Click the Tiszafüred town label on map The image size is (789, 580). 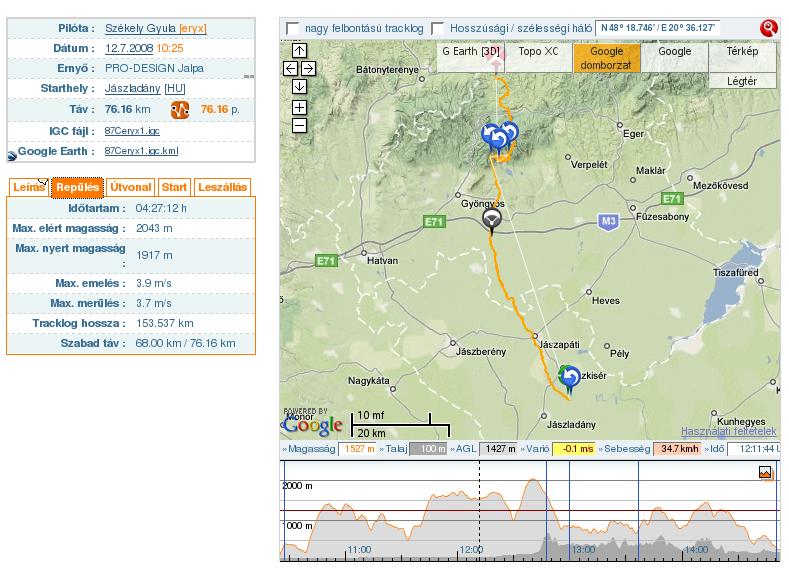(735, 273)
